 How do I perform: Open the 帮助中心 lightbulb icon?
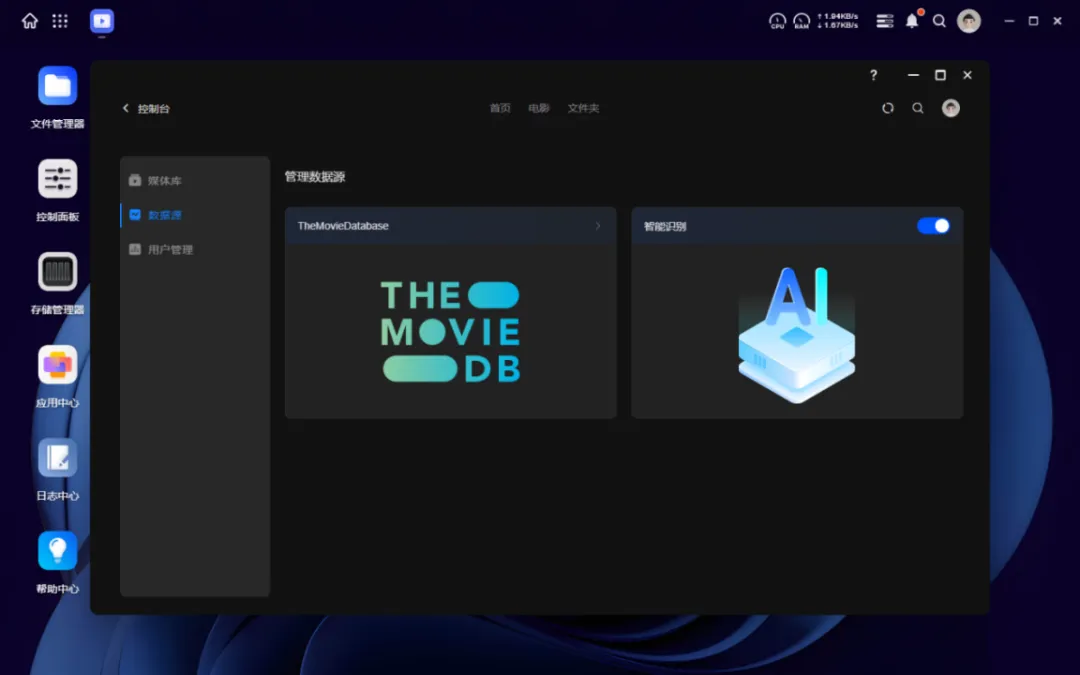[x=58, y=551]
